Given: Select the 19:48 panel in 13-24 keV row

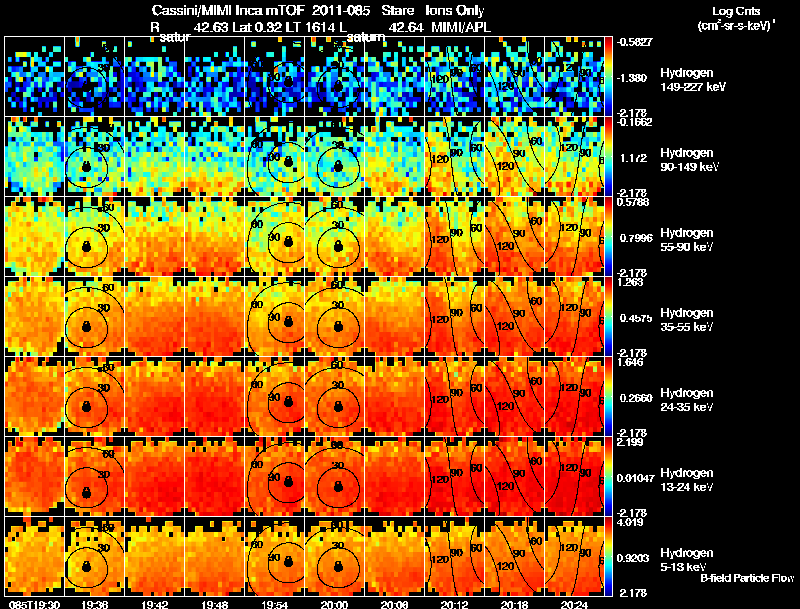Looking at the screenshot, I should 215,477.
